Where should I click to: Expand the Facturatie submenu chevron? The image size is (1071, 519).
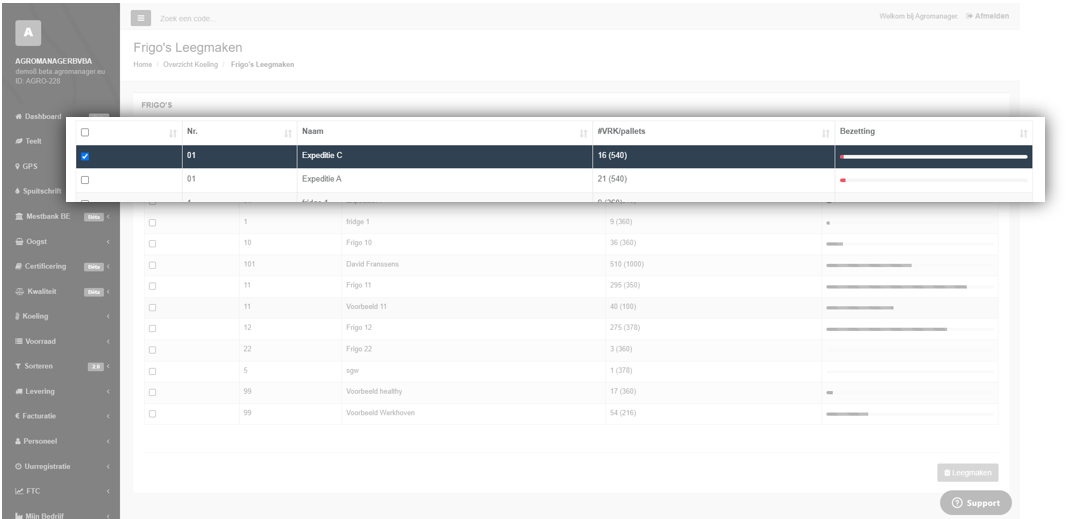tap(108, 417)
